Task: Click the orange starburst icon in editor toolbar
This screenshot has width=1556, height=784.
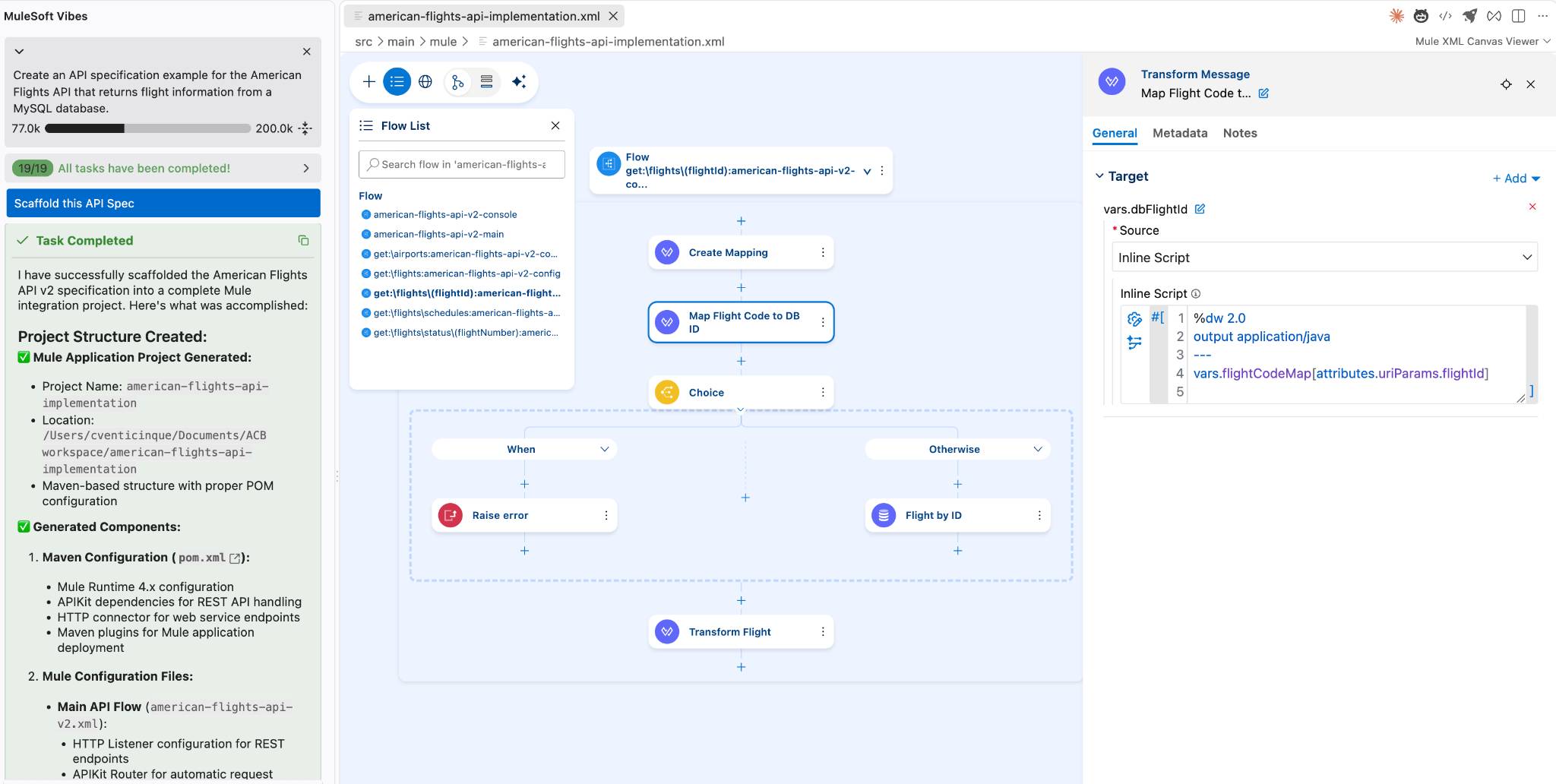Action: pyautogui.click(x=1396, y=16)
